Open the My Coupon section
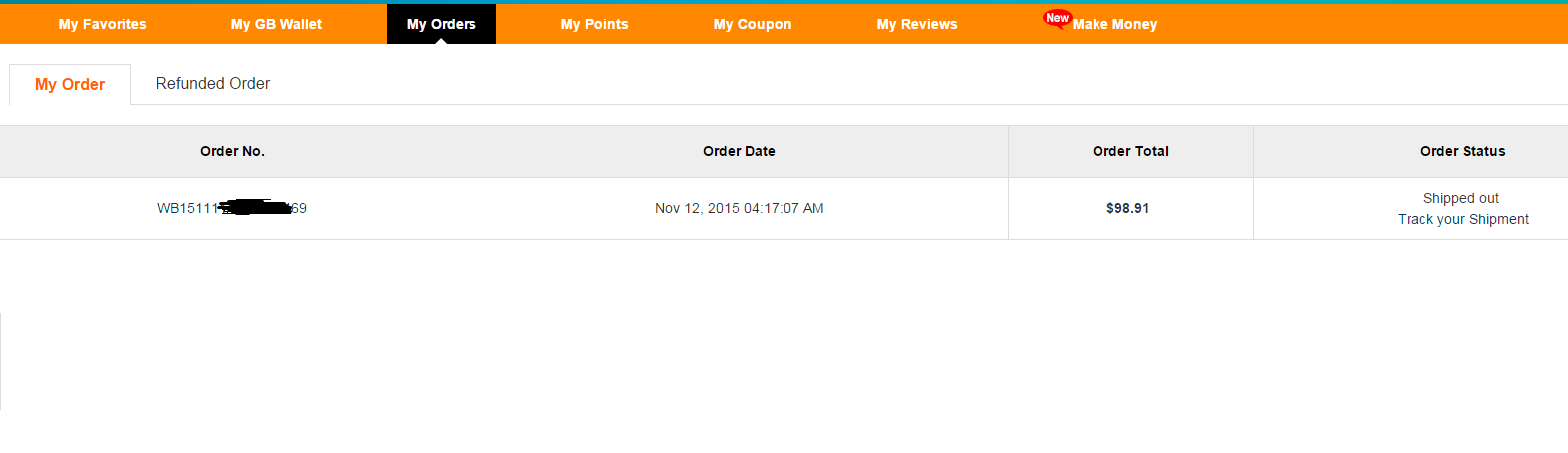The height and width of the screenshot is (453, 1568). pos(753,24)
